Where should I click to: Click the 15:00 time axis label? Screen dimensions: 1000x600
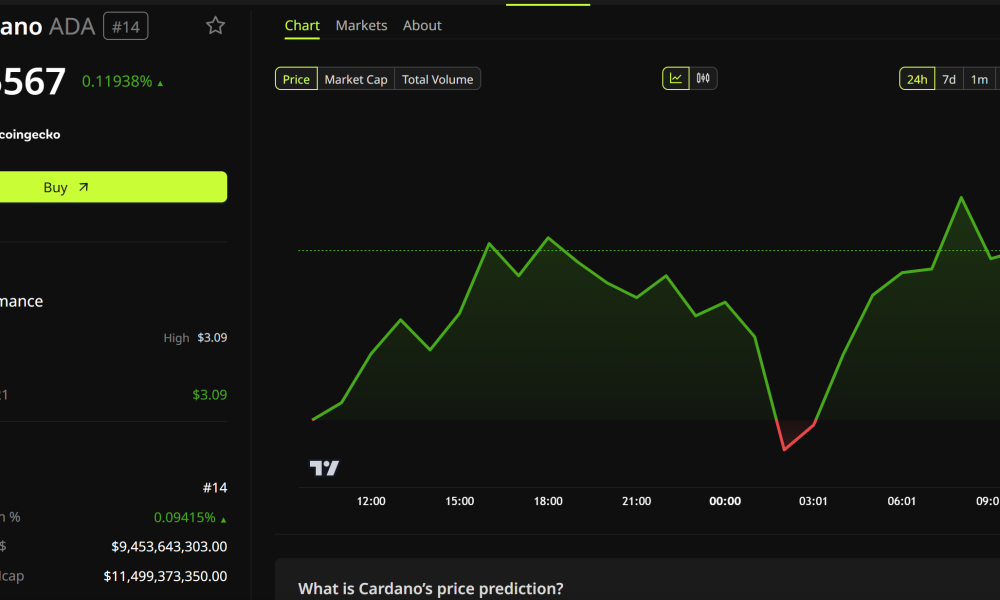459,501
